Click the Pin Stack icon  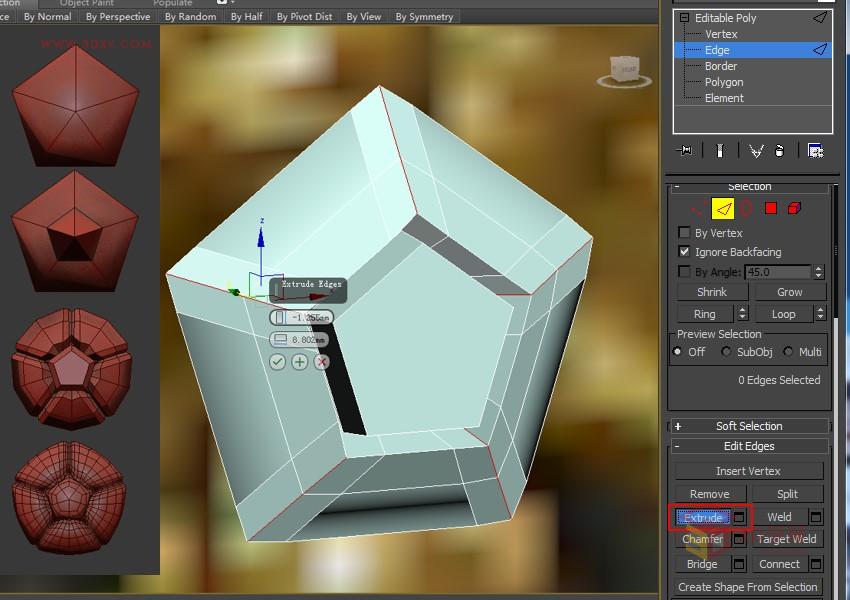pyautogui.click(x=686, y=149)
